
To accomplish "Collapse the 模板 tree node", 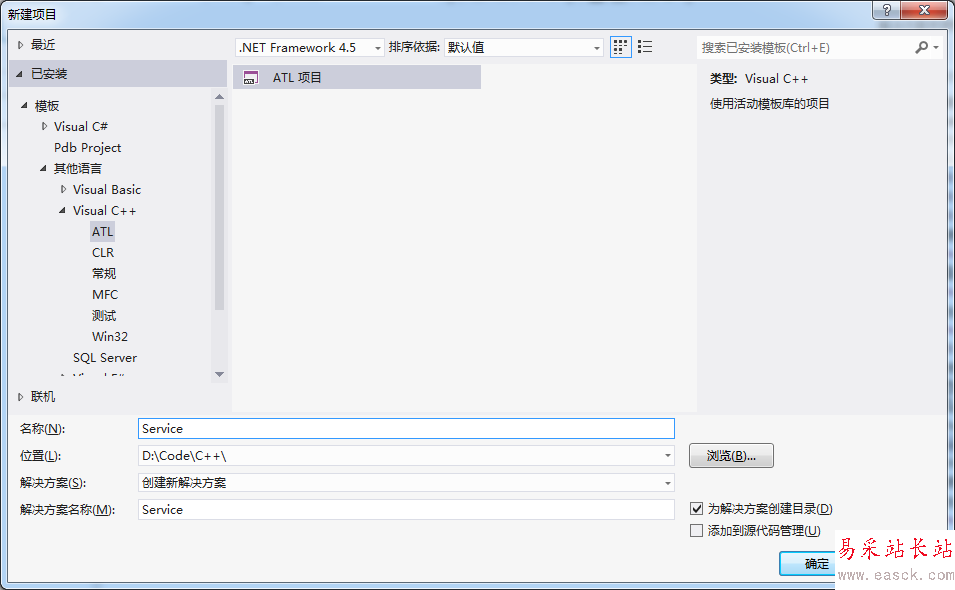I will pyautogui.click(x=24, y=105).
